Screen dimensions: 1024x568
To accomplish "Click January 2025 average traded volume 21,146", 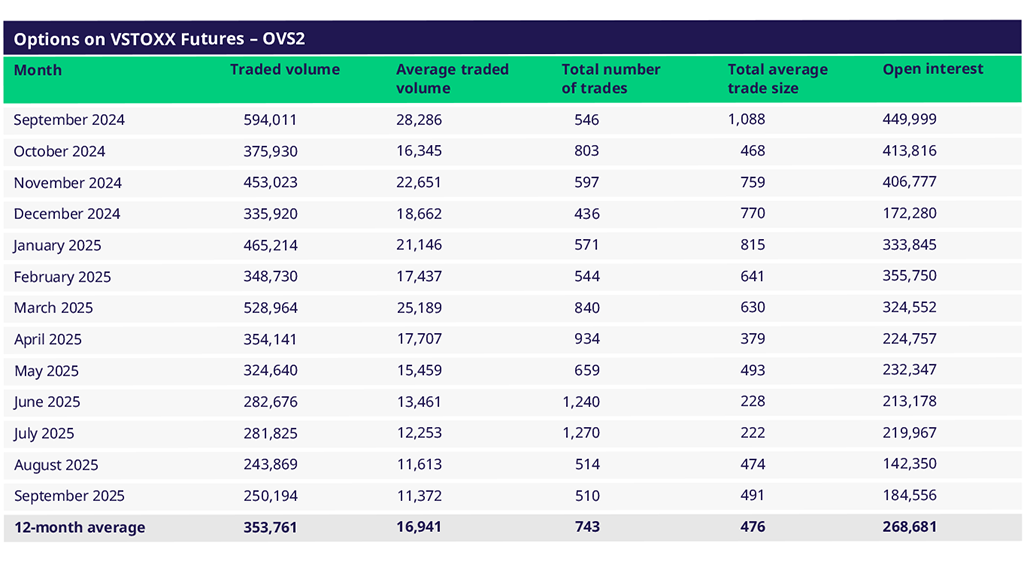I will pos(419,245).
